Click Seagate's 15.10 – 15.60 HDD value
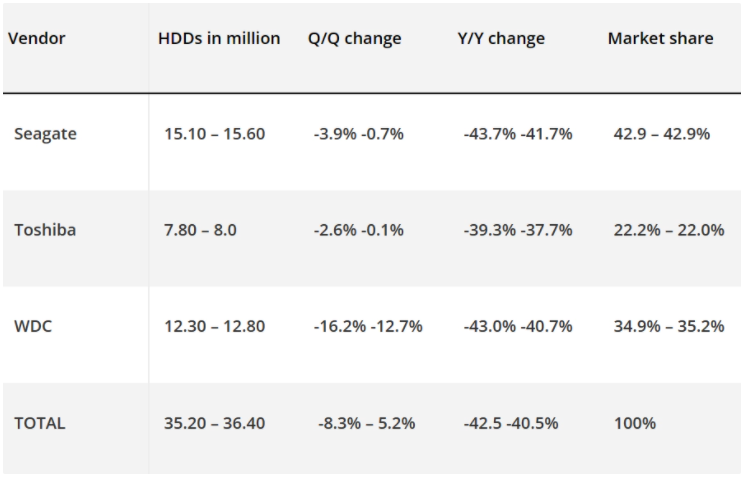 (x=214, y=133)
